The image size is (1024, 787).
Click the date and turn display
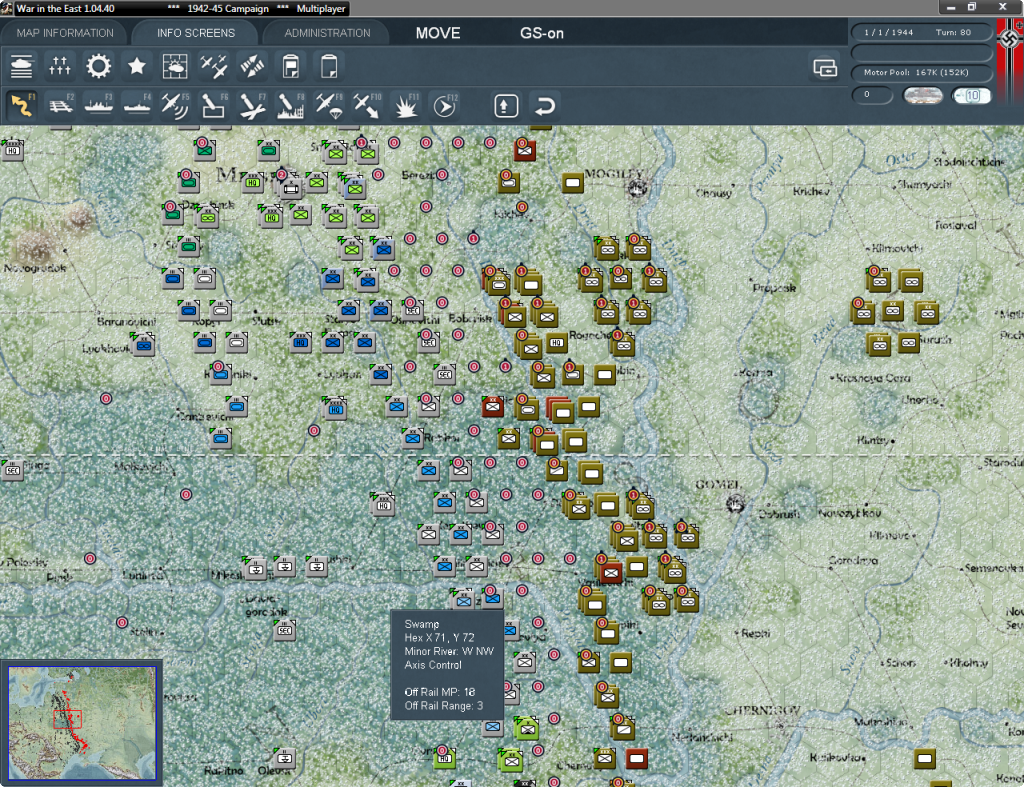click(921, 32)
